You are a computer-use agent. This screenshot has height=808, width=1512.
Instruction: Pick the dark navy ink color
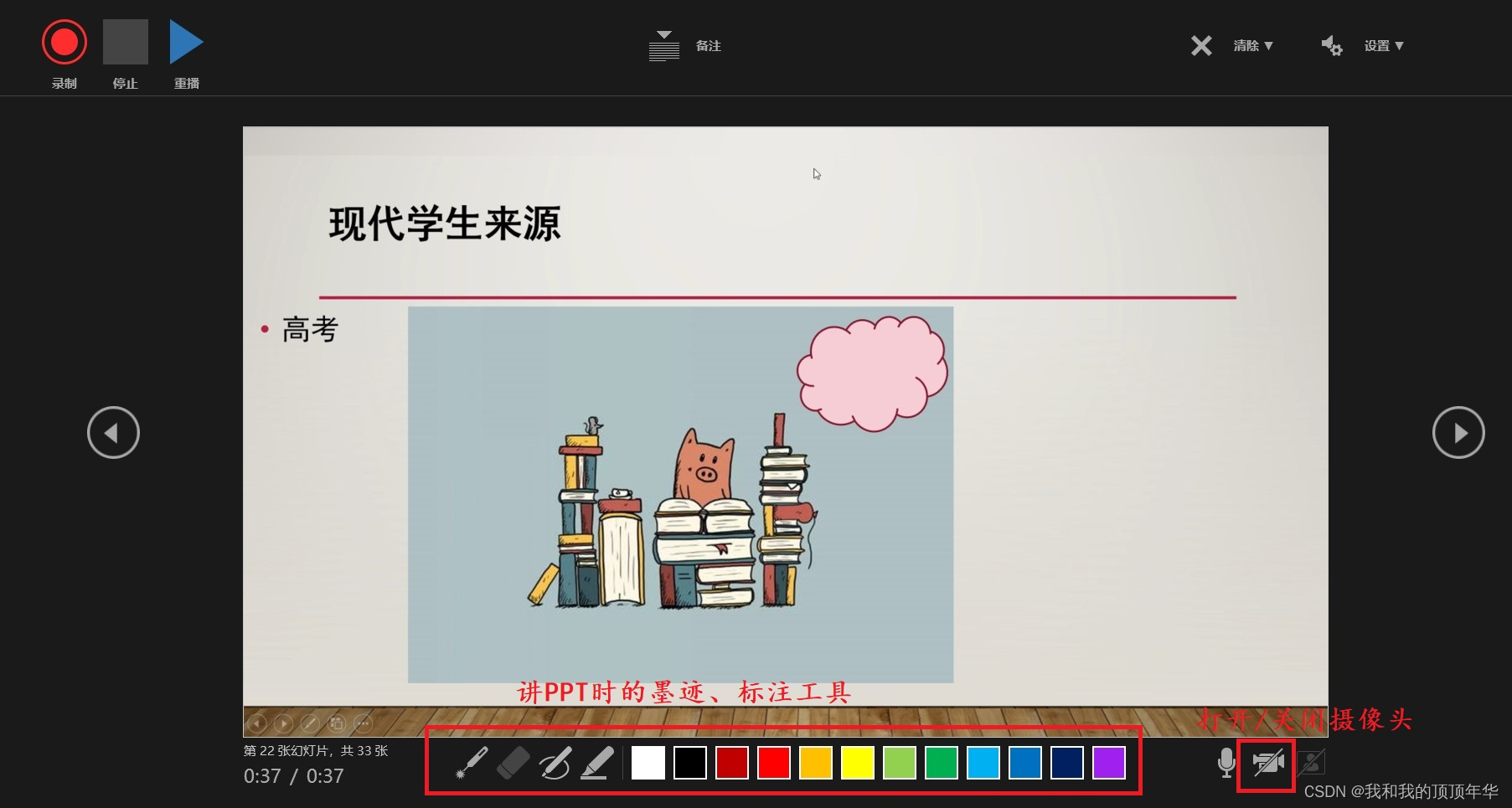tap(1067, 763)
